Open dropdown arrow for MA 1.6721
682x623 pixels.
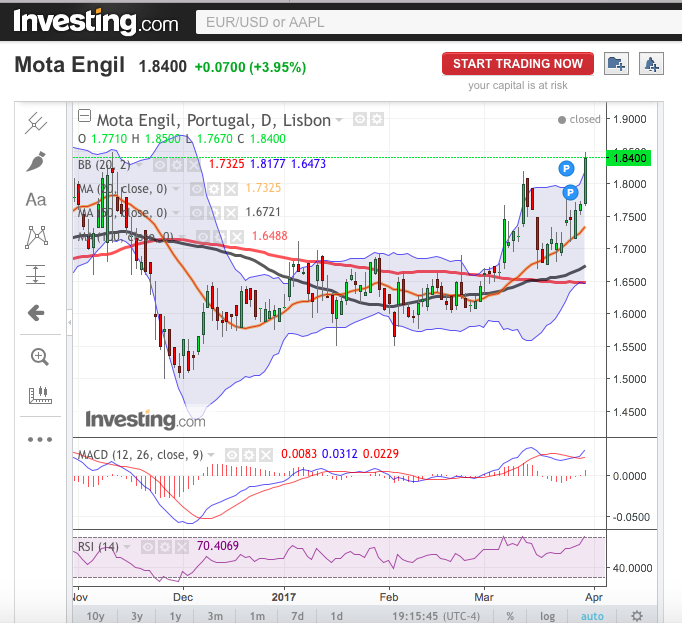176,213
